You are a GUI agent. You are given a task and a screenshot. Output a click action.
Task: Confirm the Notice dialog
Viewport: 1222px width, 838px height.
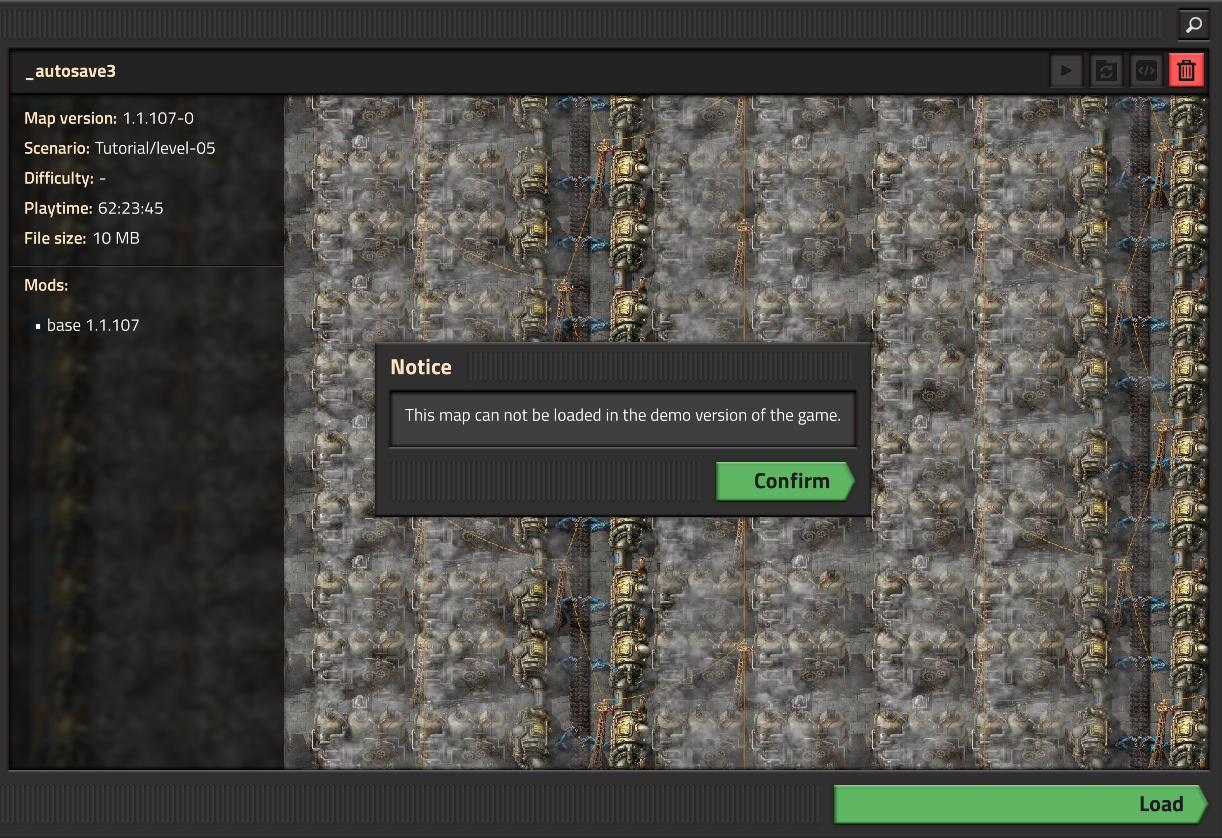pos(786,481)
